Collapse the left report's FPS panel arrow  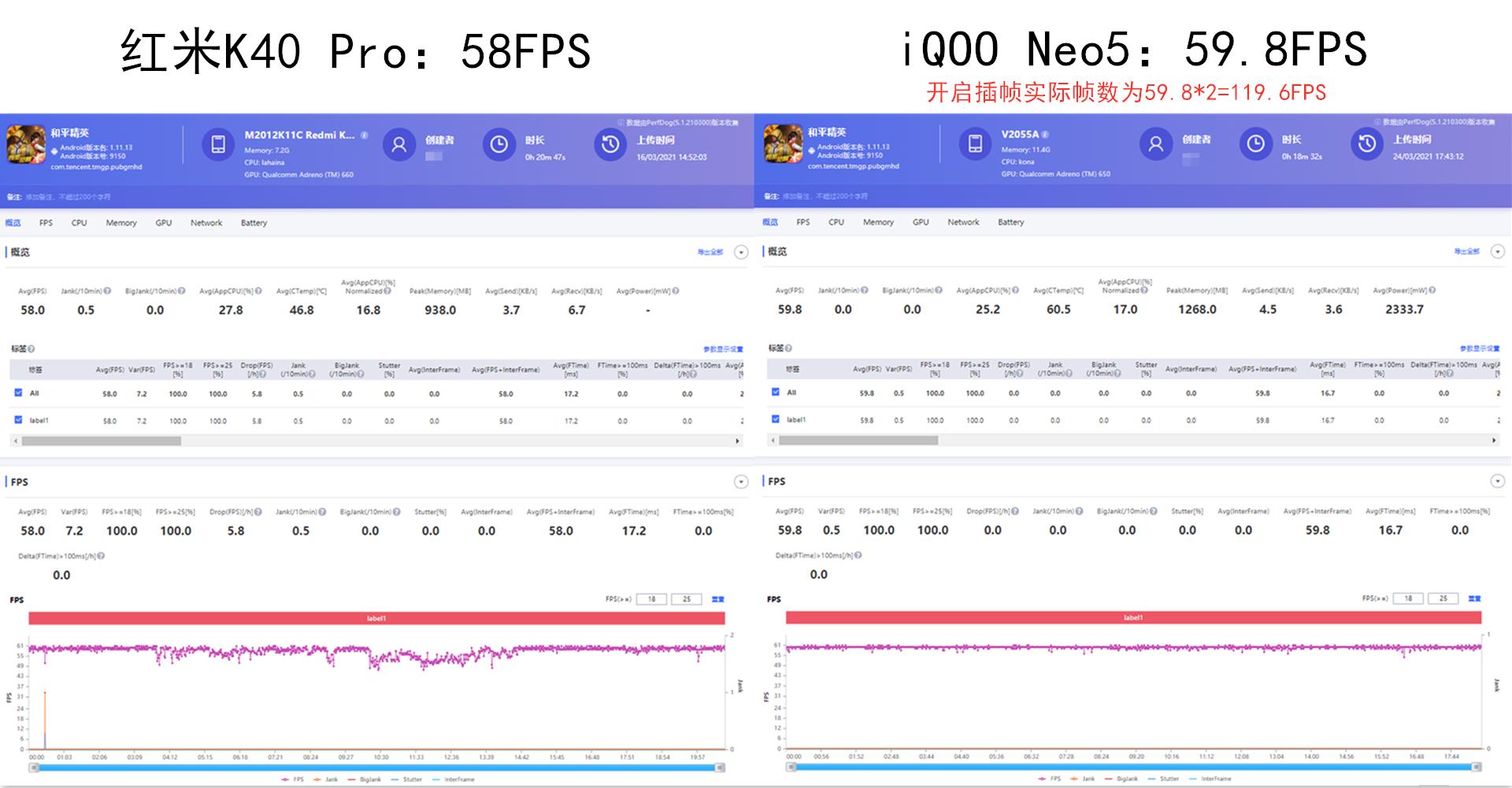(740, 481)
